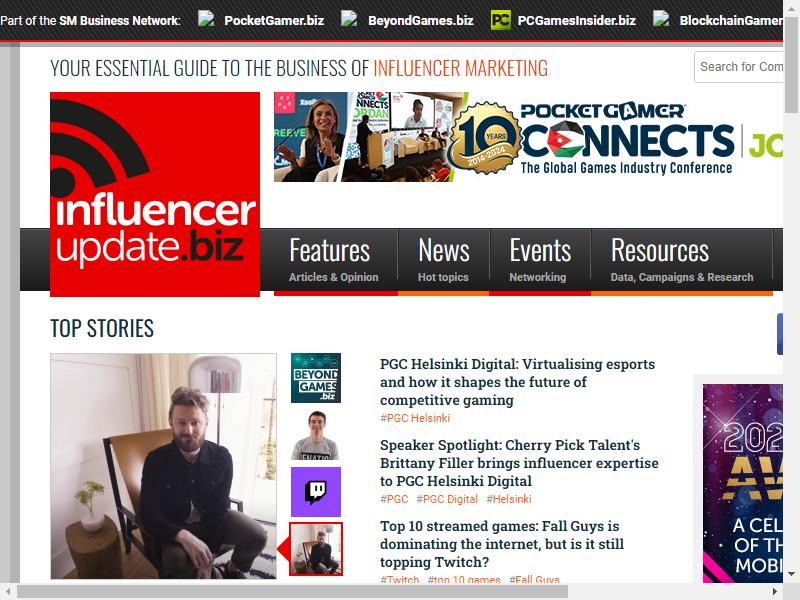Select the highlighted seated man story thumbnail
This screenshot has width=800, height=600.
click(x=316, y=549)
